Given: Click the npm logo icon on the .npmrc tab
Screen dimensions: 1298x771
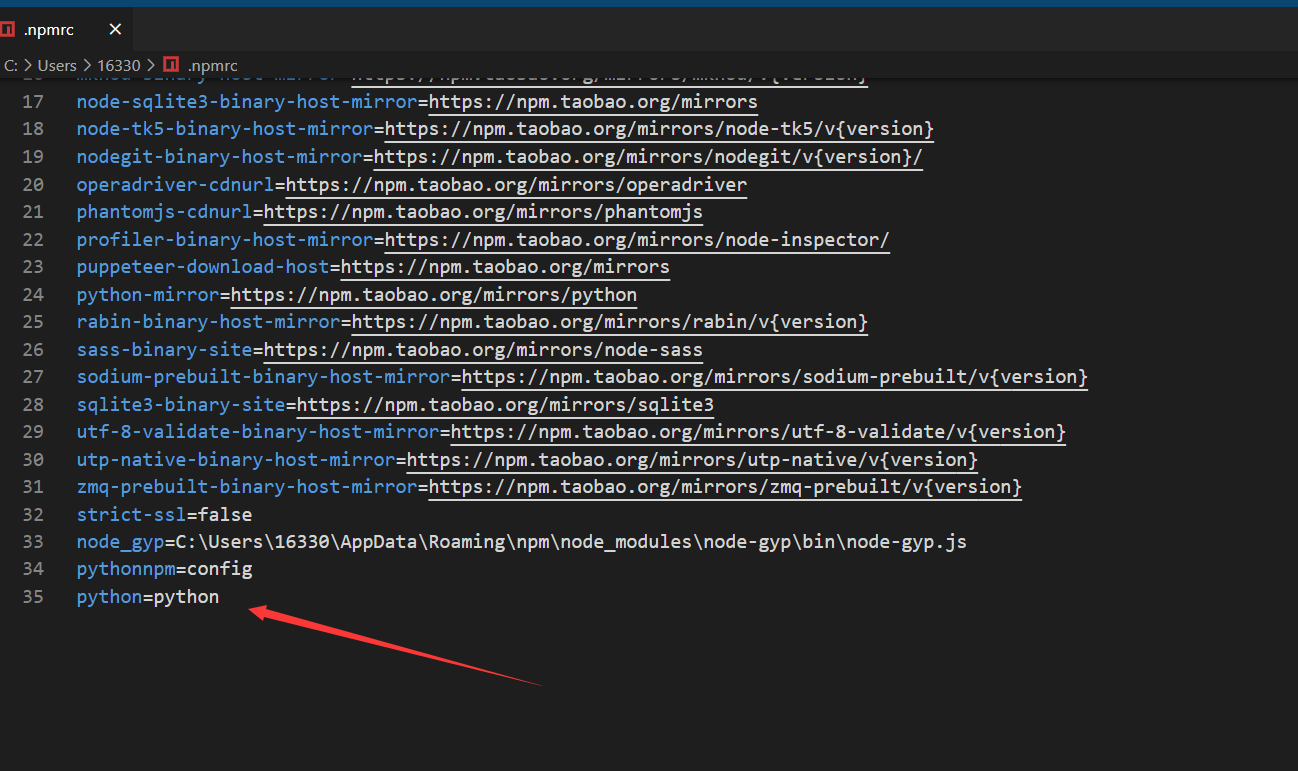Looking at the screenshot, I should tap(9, 29).
